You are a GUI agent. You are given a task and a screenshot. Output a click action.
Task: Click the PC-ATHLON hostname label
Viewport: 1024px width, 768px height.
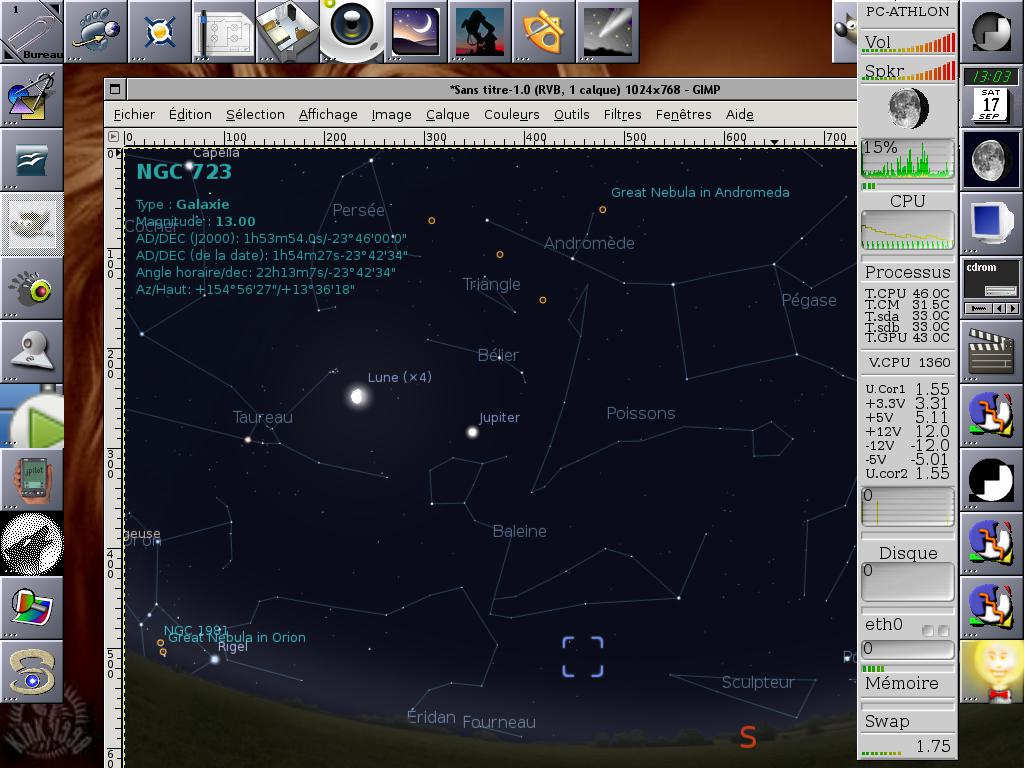tap(908, 11)
